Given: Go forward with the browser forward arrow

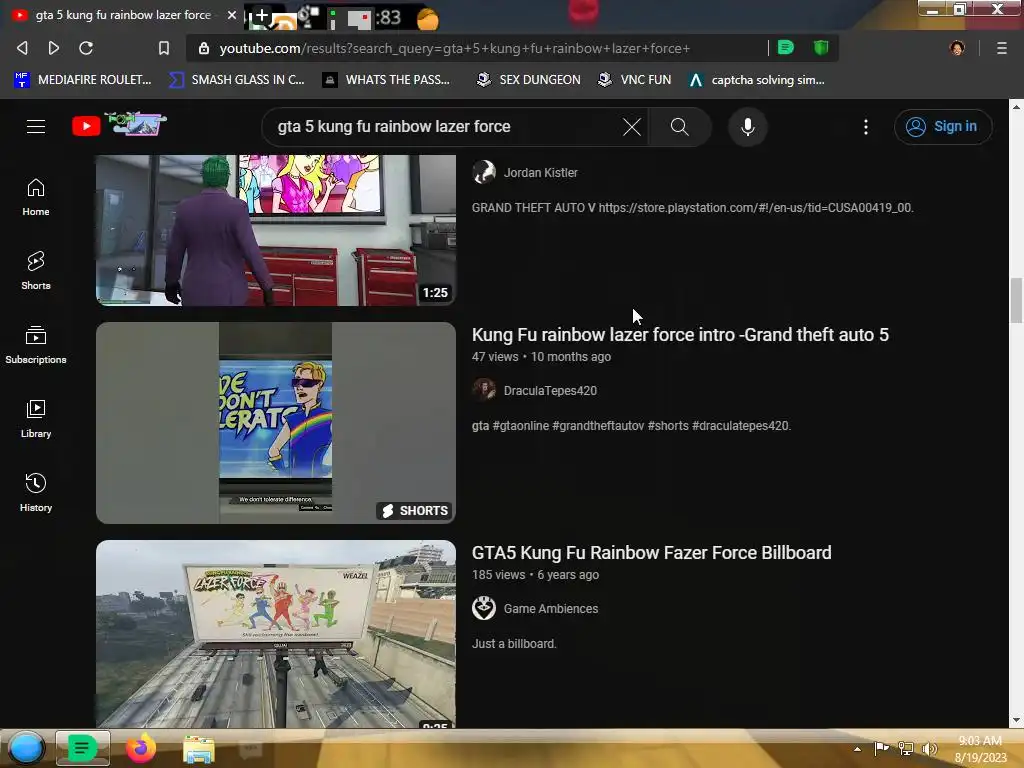Looking at the screenshot, I should (x=54, y=48).
